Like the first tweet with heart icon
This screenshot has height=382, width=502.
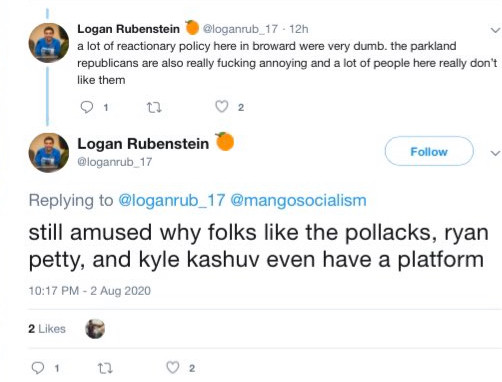pos(222,107)
